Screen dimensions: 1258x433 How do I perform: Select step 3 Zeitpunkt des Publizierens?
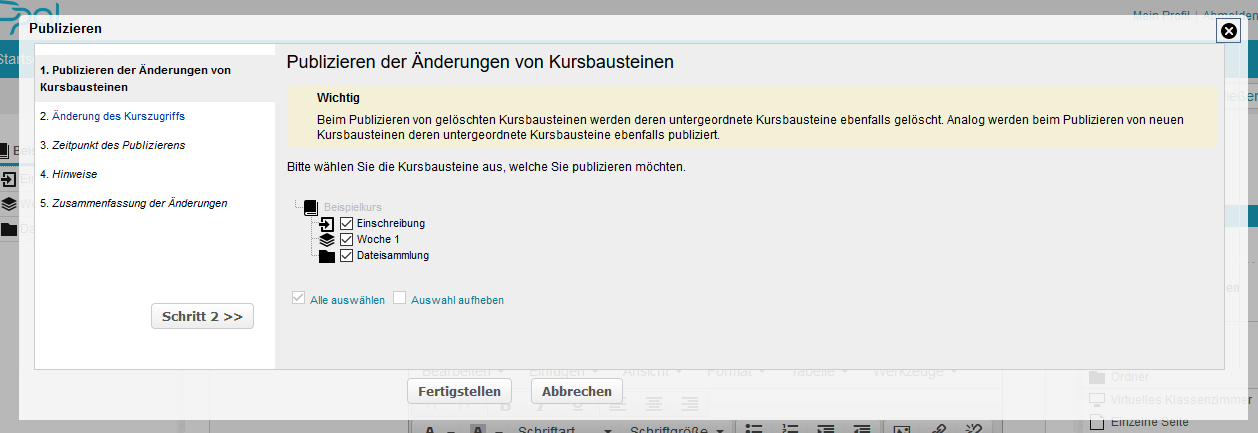point(112,145)
